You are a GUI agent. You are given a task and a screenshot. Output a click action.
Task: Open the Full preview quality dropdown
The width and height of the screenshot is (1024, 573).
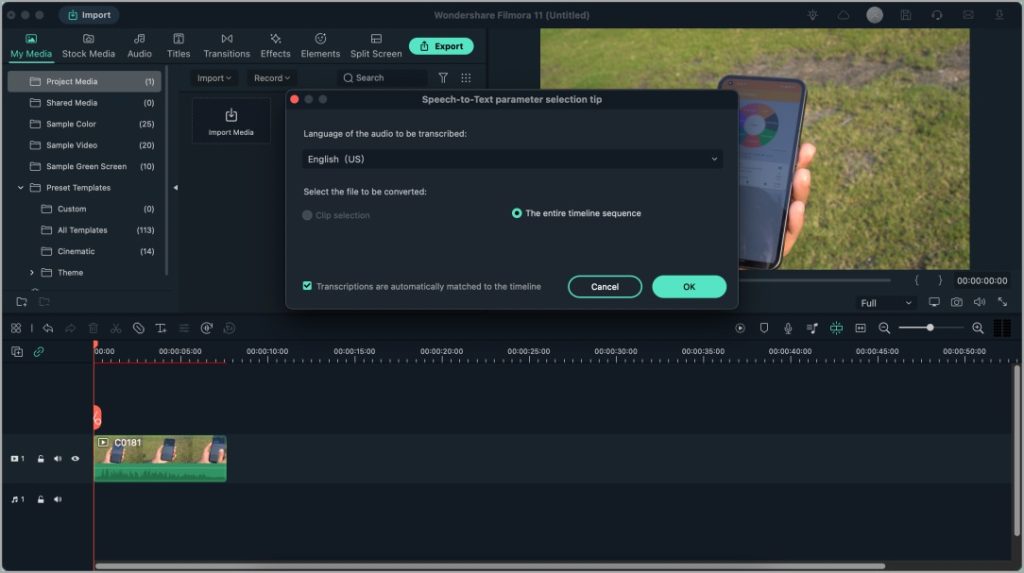pyautogui.click(x=886, y=303)
